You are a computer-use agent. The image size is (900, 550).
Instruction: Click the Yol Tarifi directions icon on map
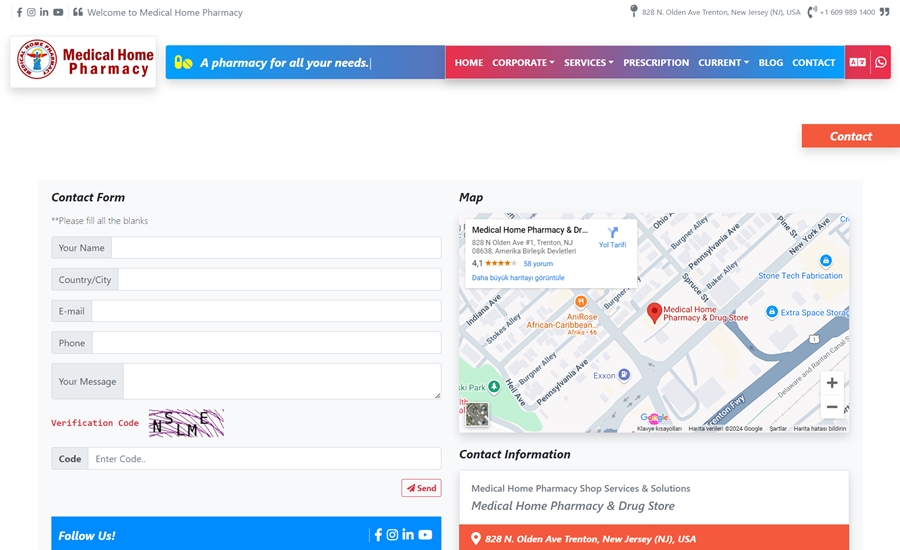(612, 232)
